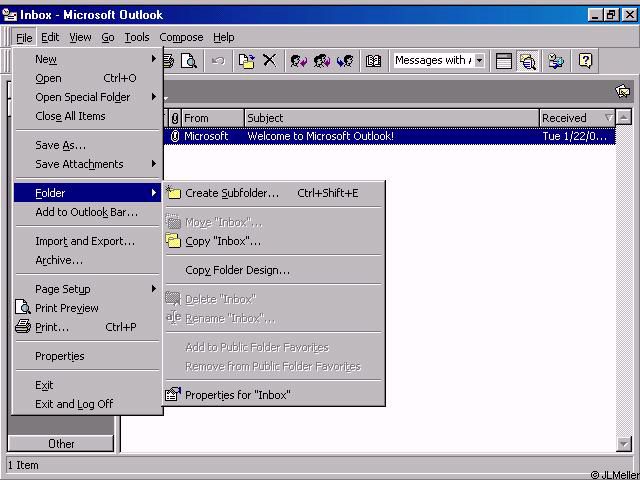The height and width of the screenshot is (480, 640).
Task: Open the Messages with AutoPreview view dropdown
Action: 480,61
